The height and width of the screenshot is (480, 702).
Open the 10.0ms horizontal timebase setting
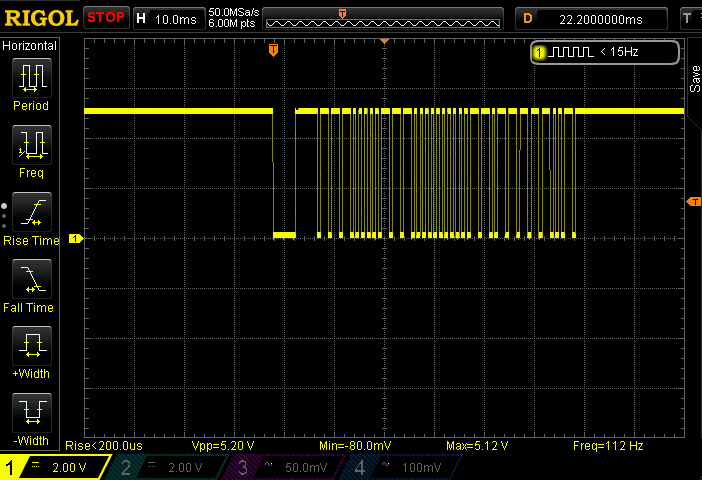[176, 18]
